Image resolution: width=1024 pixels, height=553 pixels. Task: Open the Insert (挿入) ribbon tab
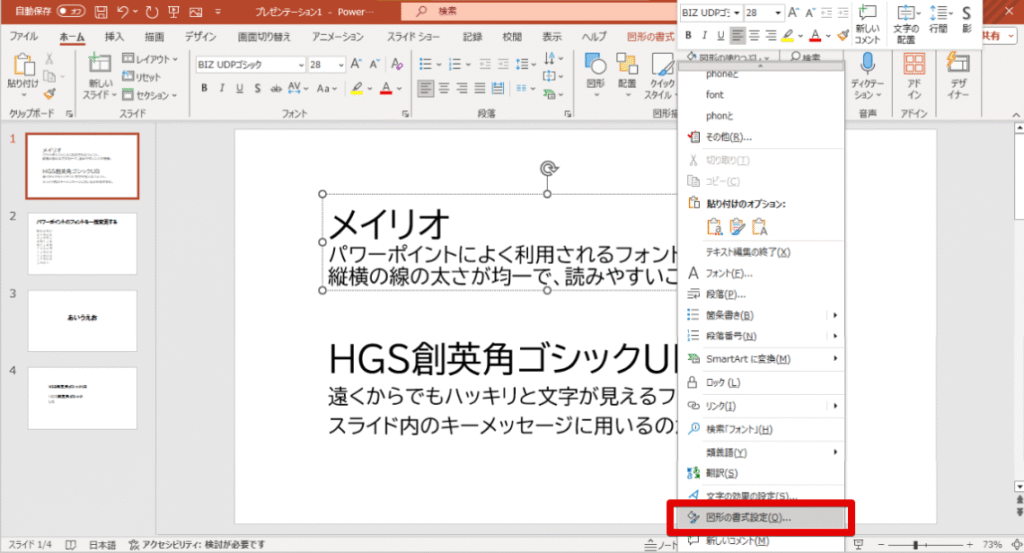114,37
